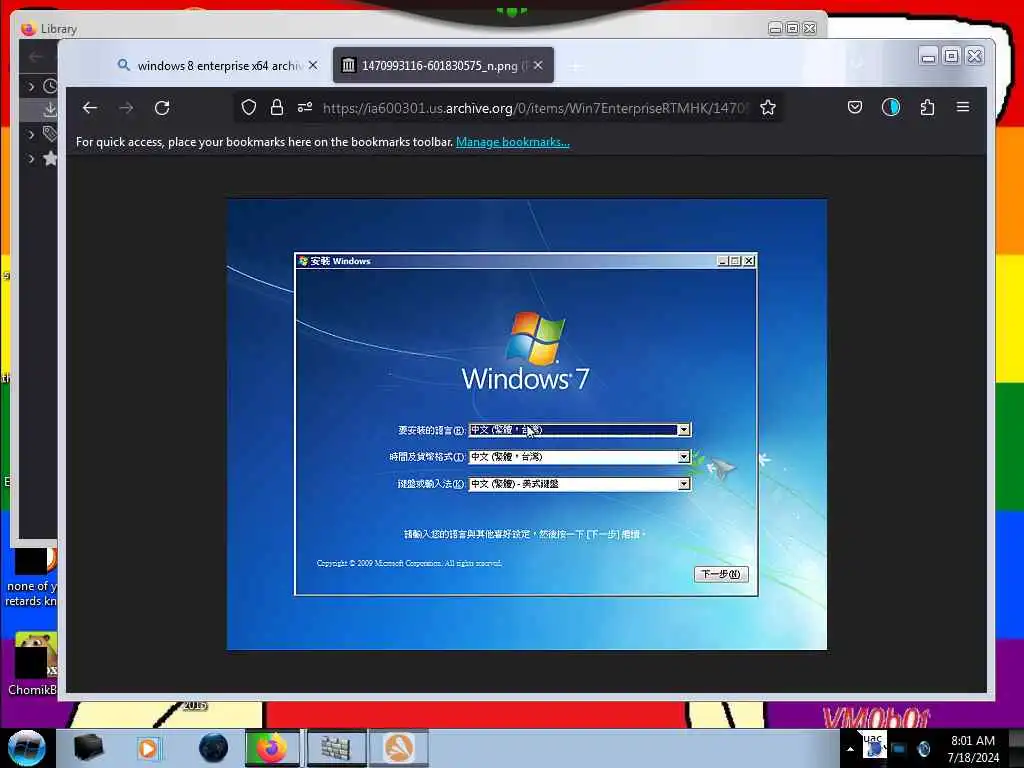Select the Tags icon in Library sidebar
Screen dimensions: 1024x768
(50, 134)
